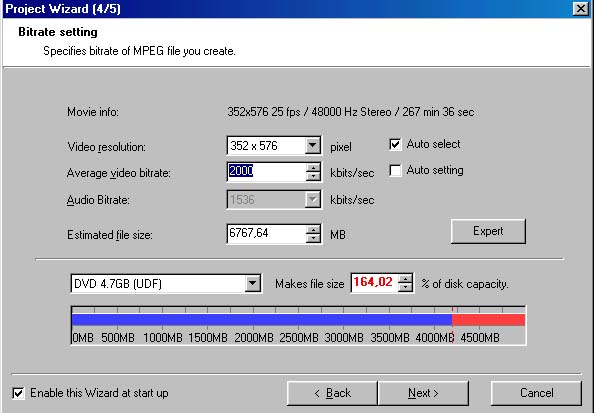Click the red overflow part of capacity bar

click(x=488, y=320)
